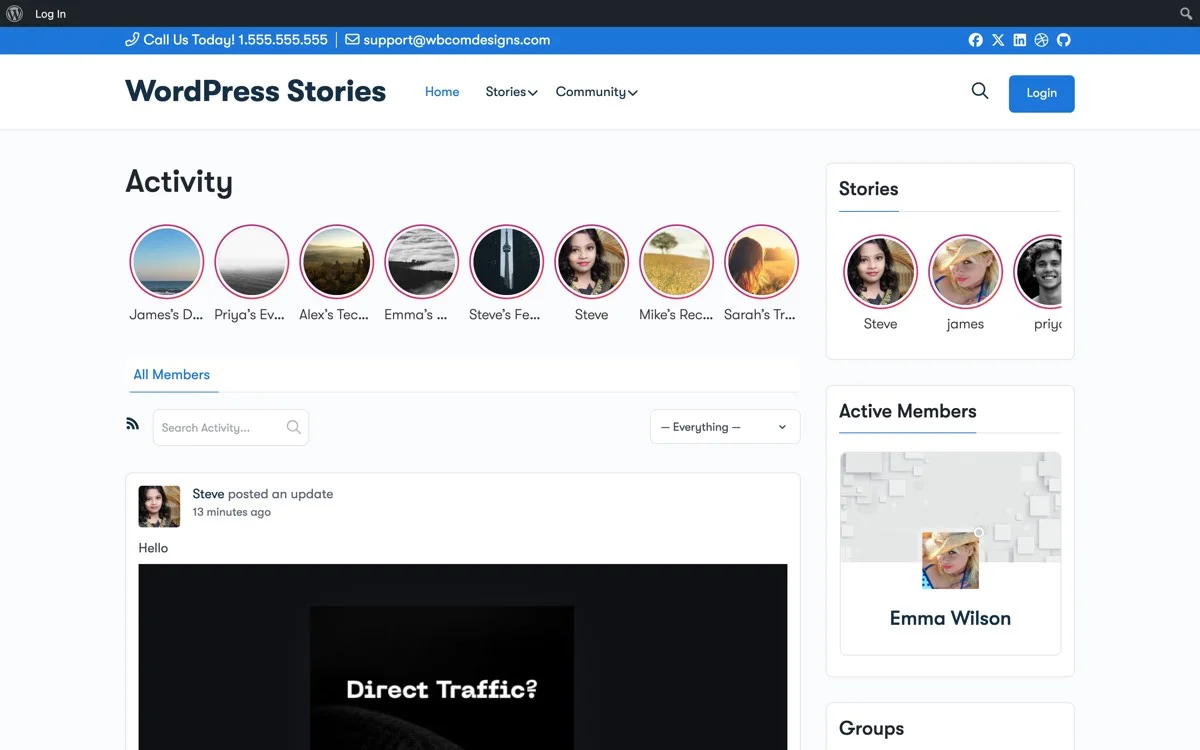Open the Dribbble icon link
Image resolution: width=1200 pixels, height=750 pixels.
point(1041,40)
